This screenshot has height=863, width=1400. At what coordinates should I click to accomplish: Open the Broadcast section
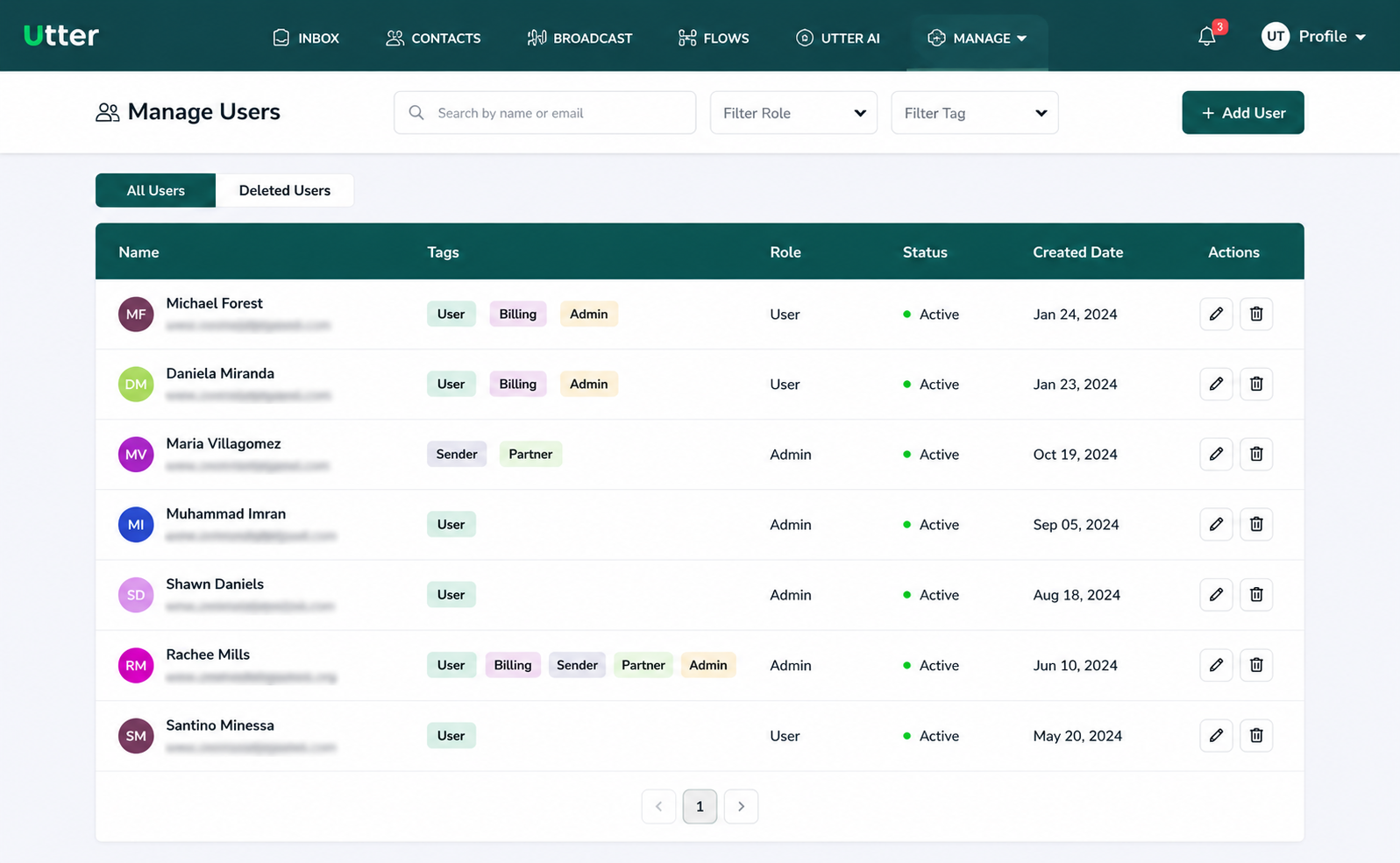[x=579, y=38]
